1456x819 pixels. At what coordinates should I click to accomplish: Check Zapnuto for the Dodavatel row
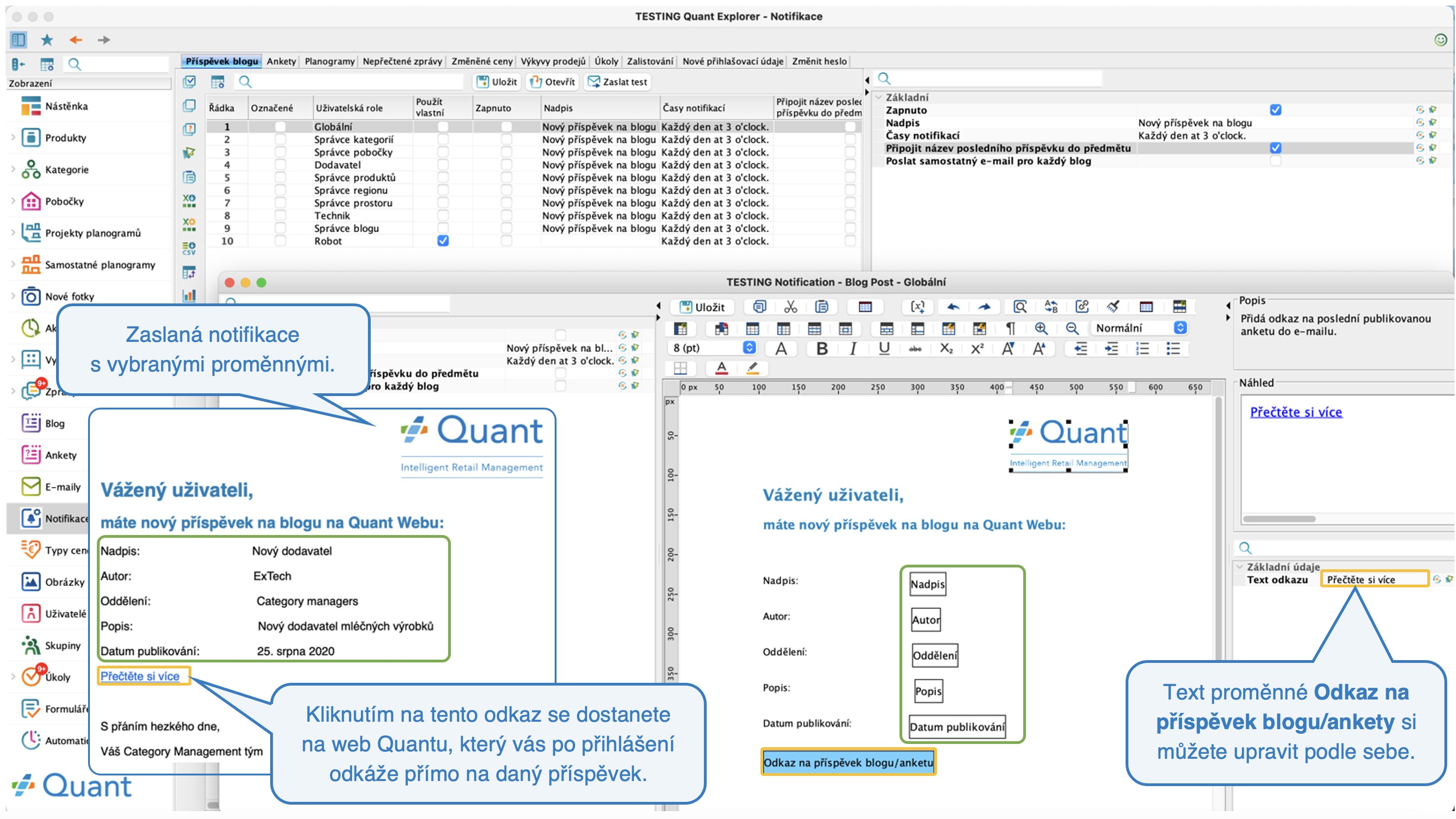(x=506, y=165)
